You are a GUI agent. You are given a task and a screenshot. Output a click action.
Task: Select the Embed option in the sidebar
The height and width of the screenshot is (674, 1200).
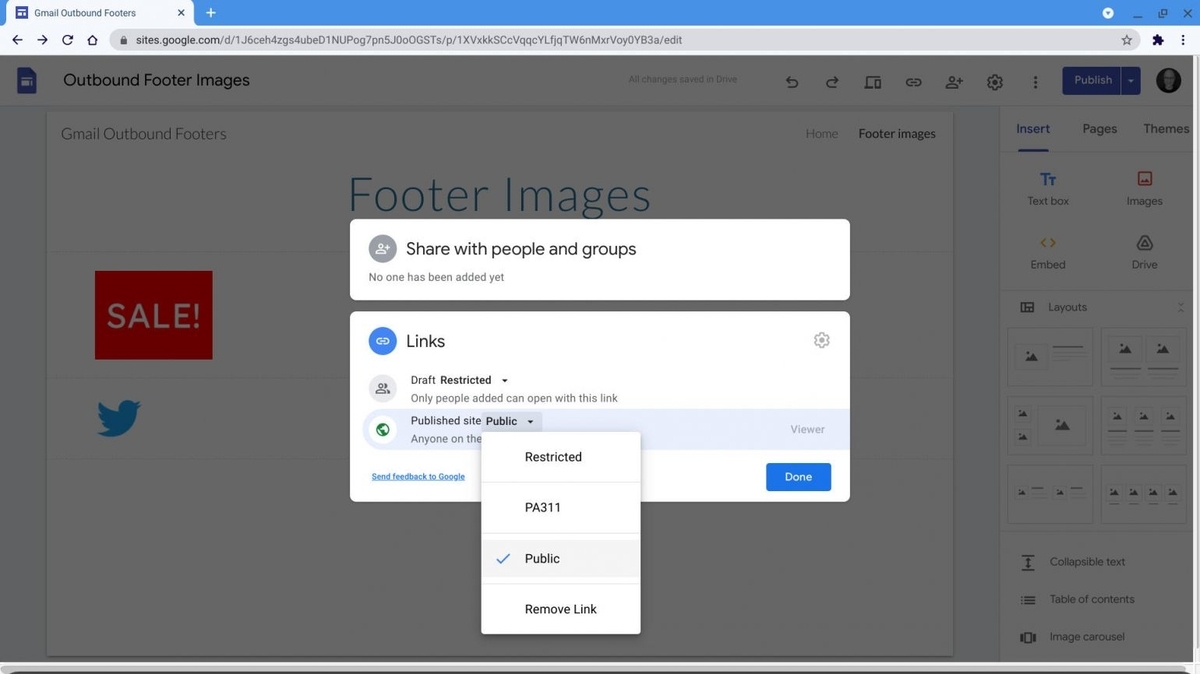click(x=1047, y=252)
